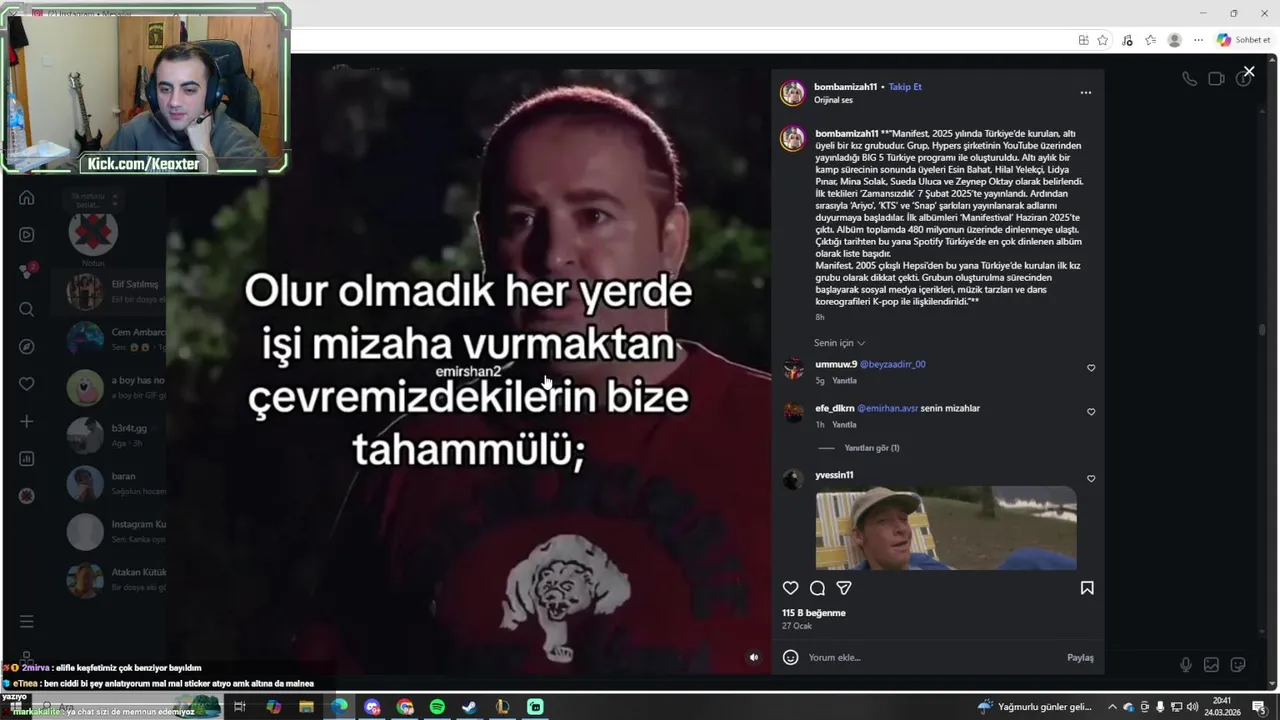Image resolution: width=1280 pixels, height=720 pixels.
Task: Click bombamizah11's profile picture in the header
Action: coord(793,93)
